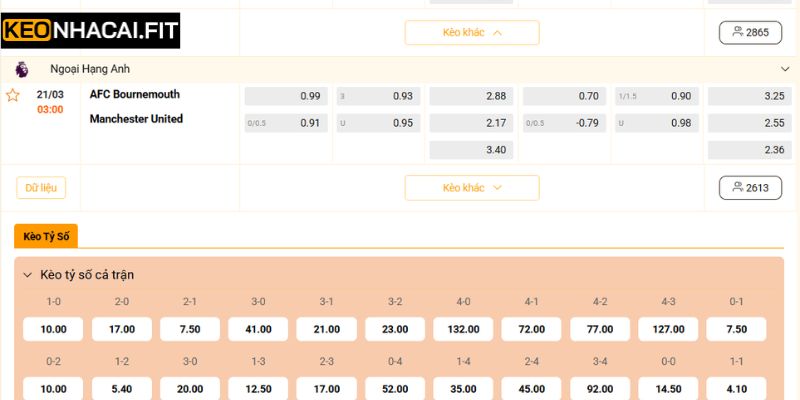Click the match date 21/03
Viewport: 800px width, 400px height.
(50, 95)
